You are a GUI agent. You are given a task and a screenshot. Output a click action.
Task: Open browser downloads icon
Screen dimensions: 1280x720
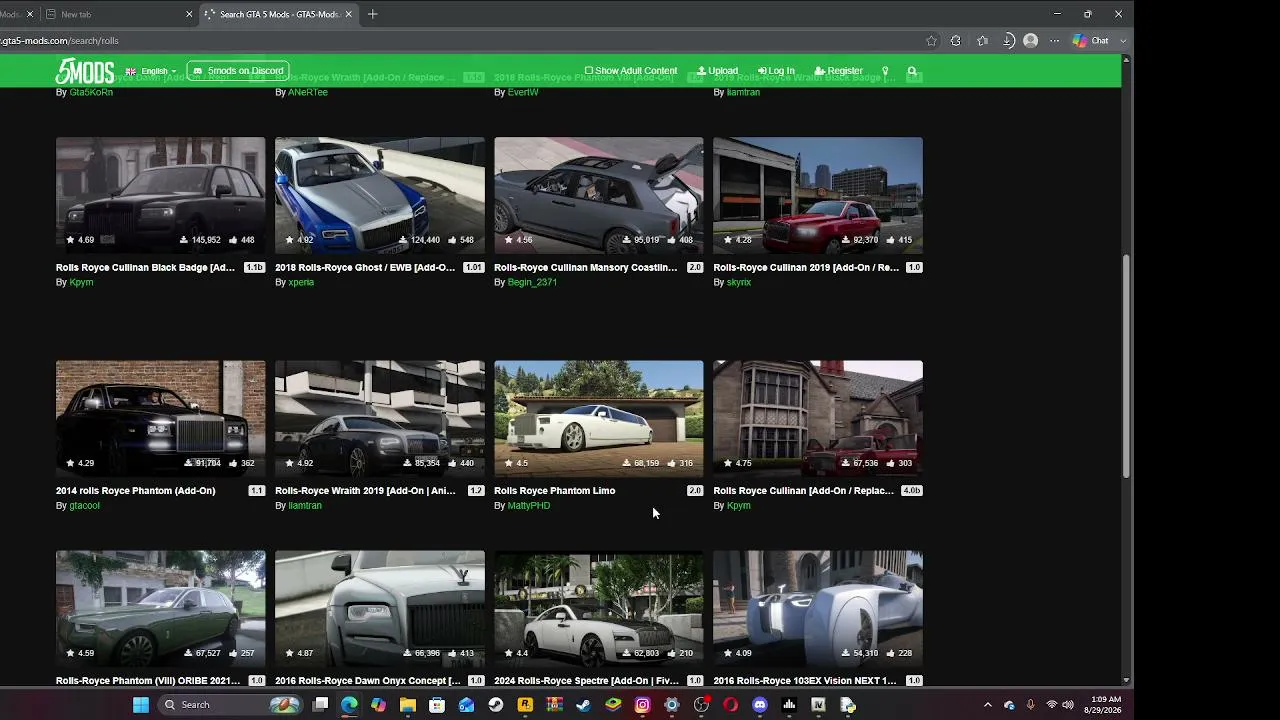1008,41
